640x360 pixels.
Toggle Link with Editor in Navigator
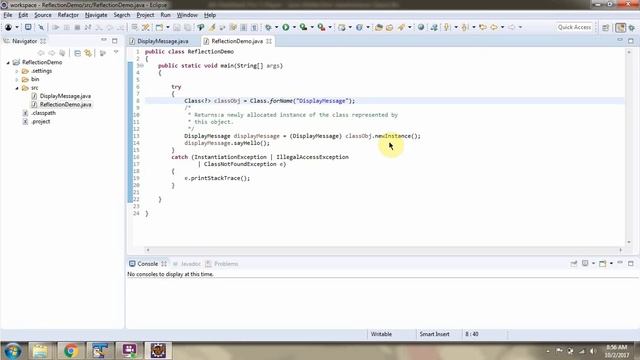(x=88, y=53)
